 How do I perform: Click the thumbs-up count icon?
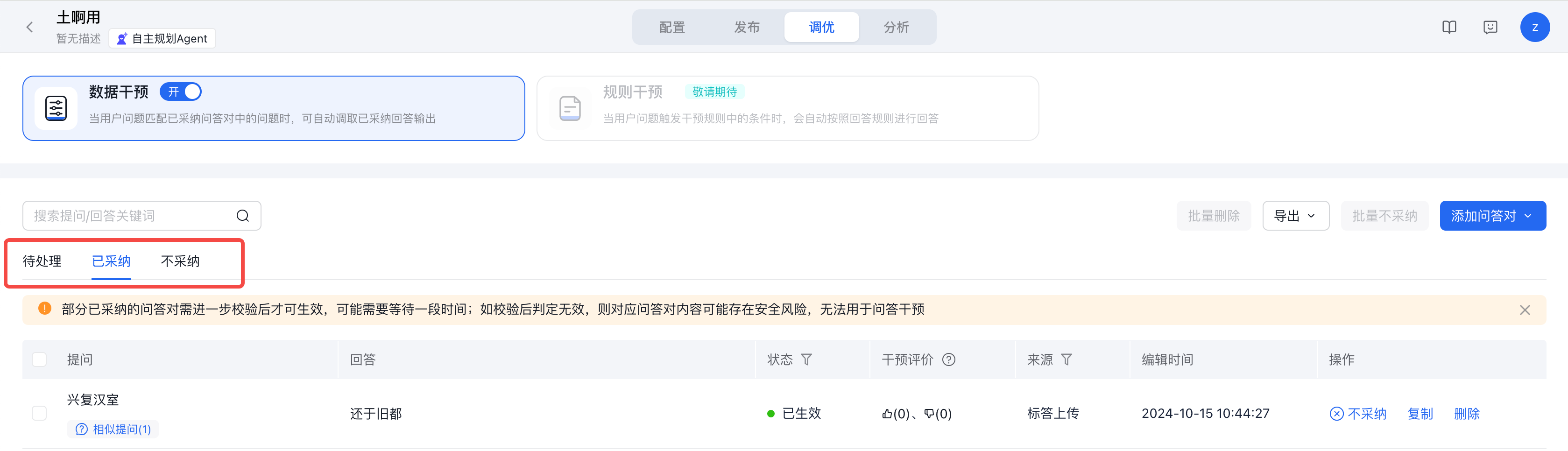pyautogui.click(x=887, y=414)
